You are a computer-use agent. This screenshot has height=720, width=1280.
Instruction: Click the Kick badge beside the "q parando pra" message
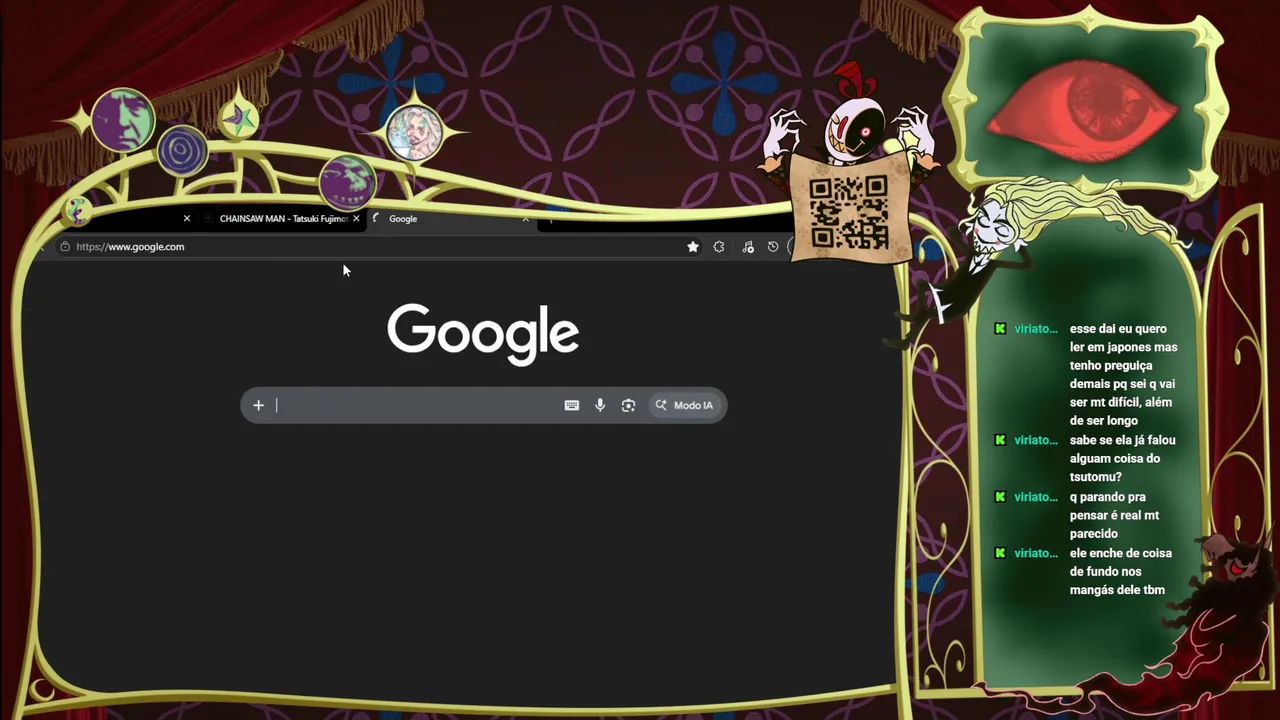coord(1000,497)
